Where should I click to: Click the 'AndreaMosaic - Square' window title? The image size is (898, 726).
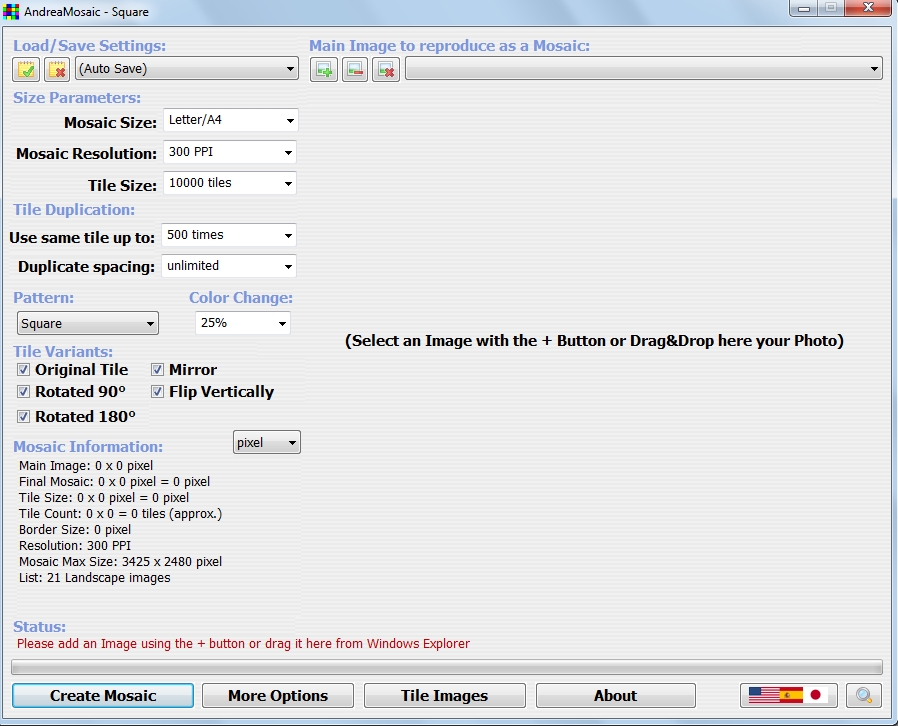pyautogui.click(x=86, y=11)
